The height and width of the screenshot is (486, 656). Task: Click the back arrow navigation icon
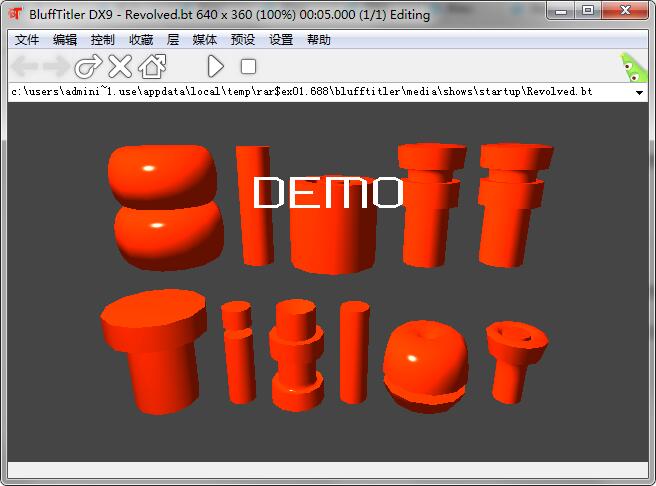point(25,66)
